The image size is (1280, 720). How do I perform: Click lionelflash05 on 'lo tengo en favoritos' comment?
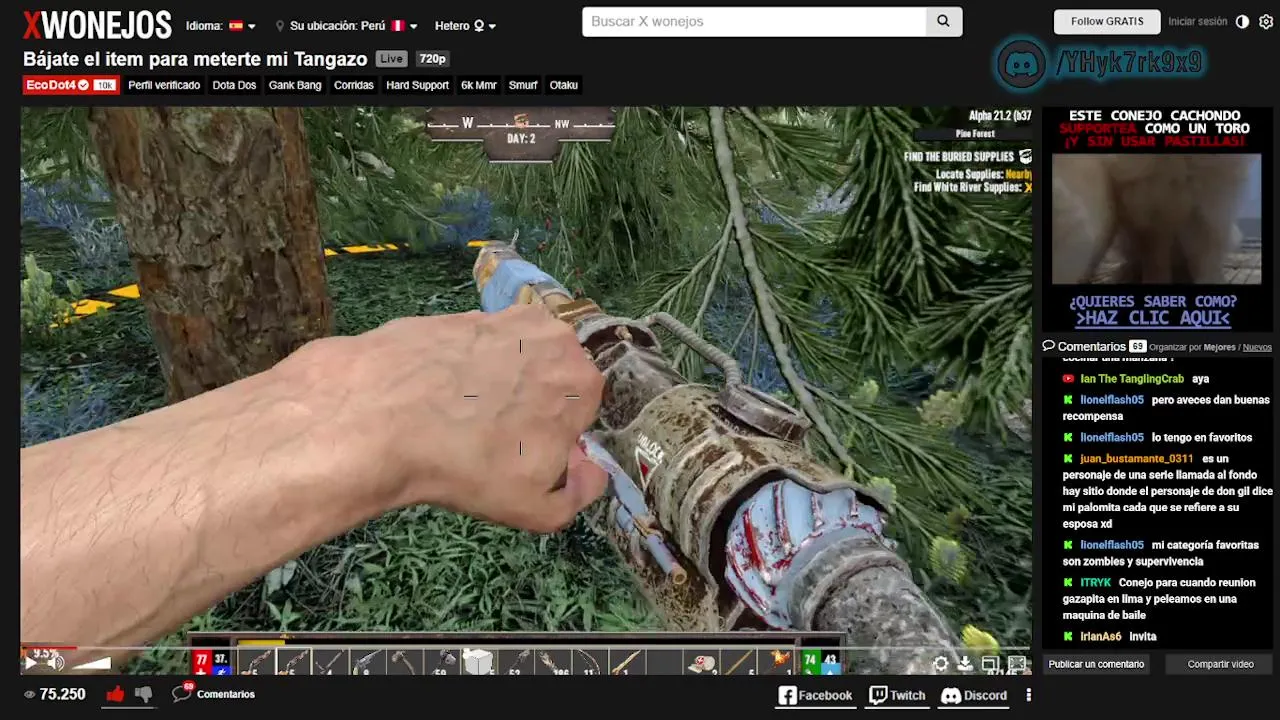point(1112,437)
